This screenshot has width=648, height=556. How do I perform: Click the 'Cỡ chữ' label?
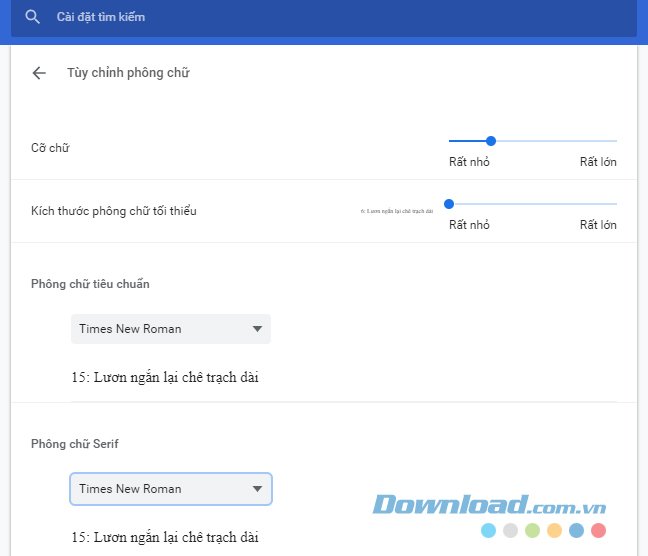tap(50, 148)
